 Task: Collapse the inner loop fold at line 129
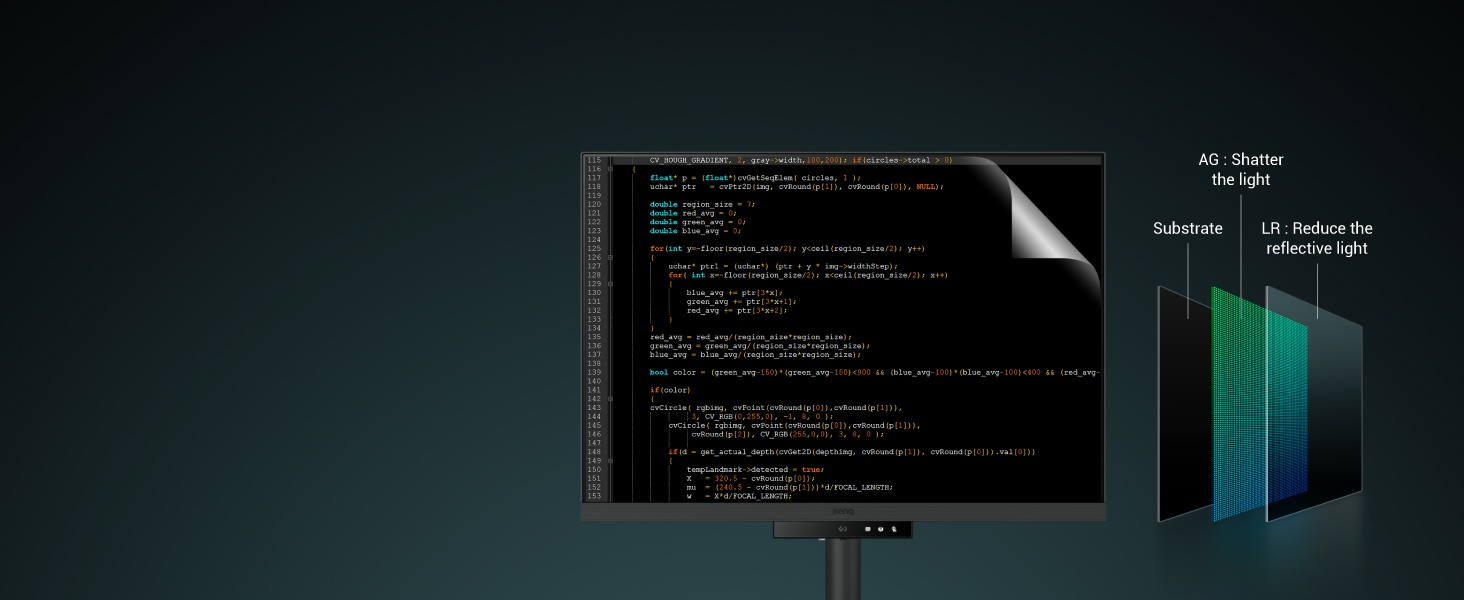610,284
